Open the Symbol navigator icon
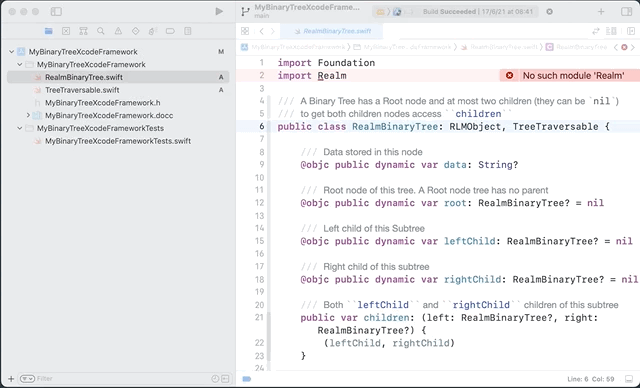The image size is (640, 388). [x=83, y=31]
